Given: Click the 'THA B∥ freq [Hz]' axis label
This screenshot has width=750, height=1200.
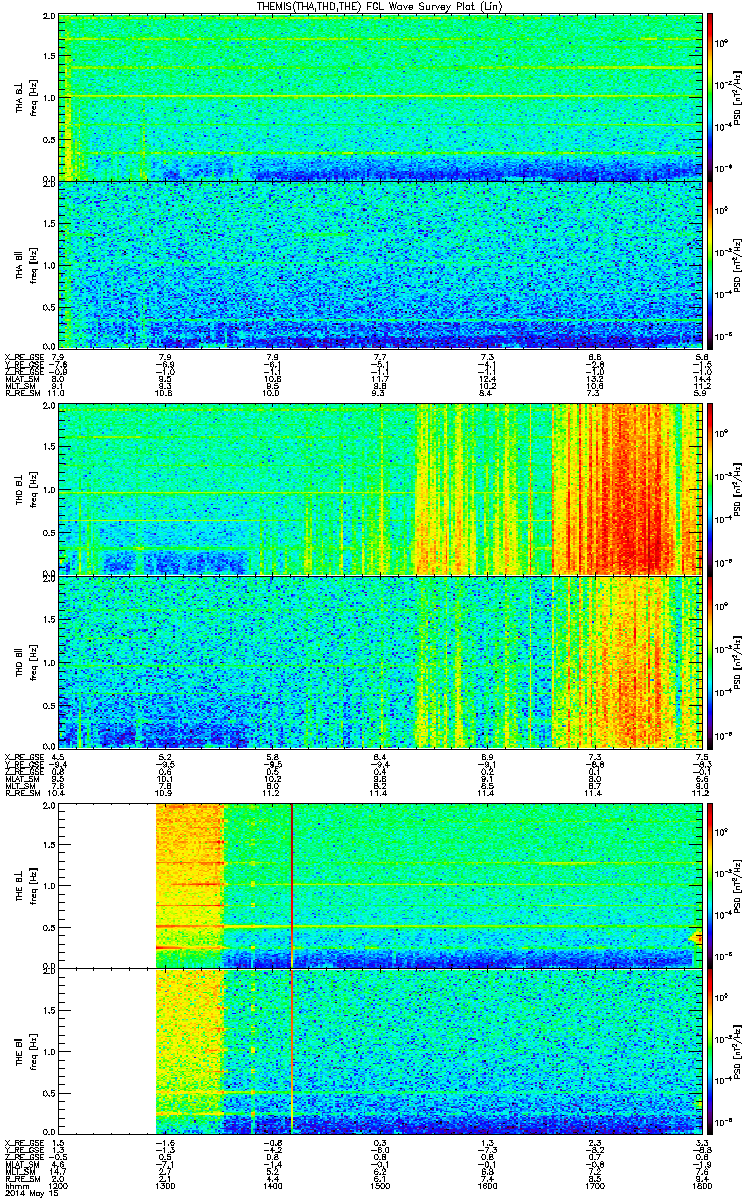Looking at the screenshot, I should pos(25,264).
